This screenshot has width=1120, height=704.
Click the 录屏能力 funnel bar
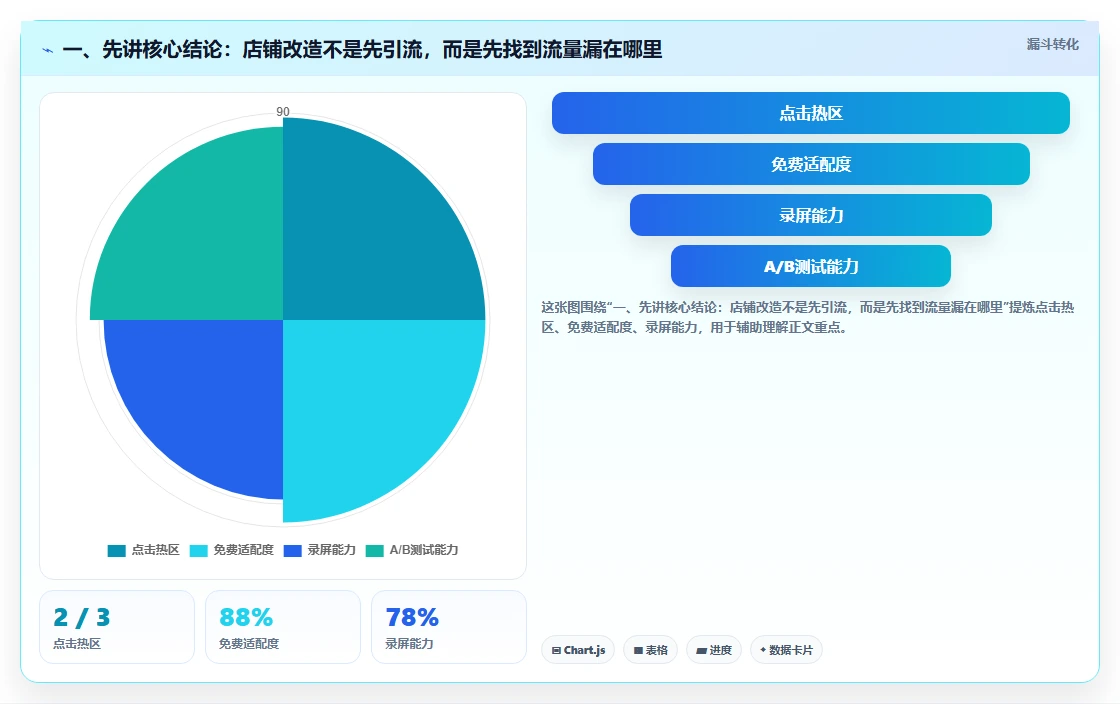coord(811,215)
